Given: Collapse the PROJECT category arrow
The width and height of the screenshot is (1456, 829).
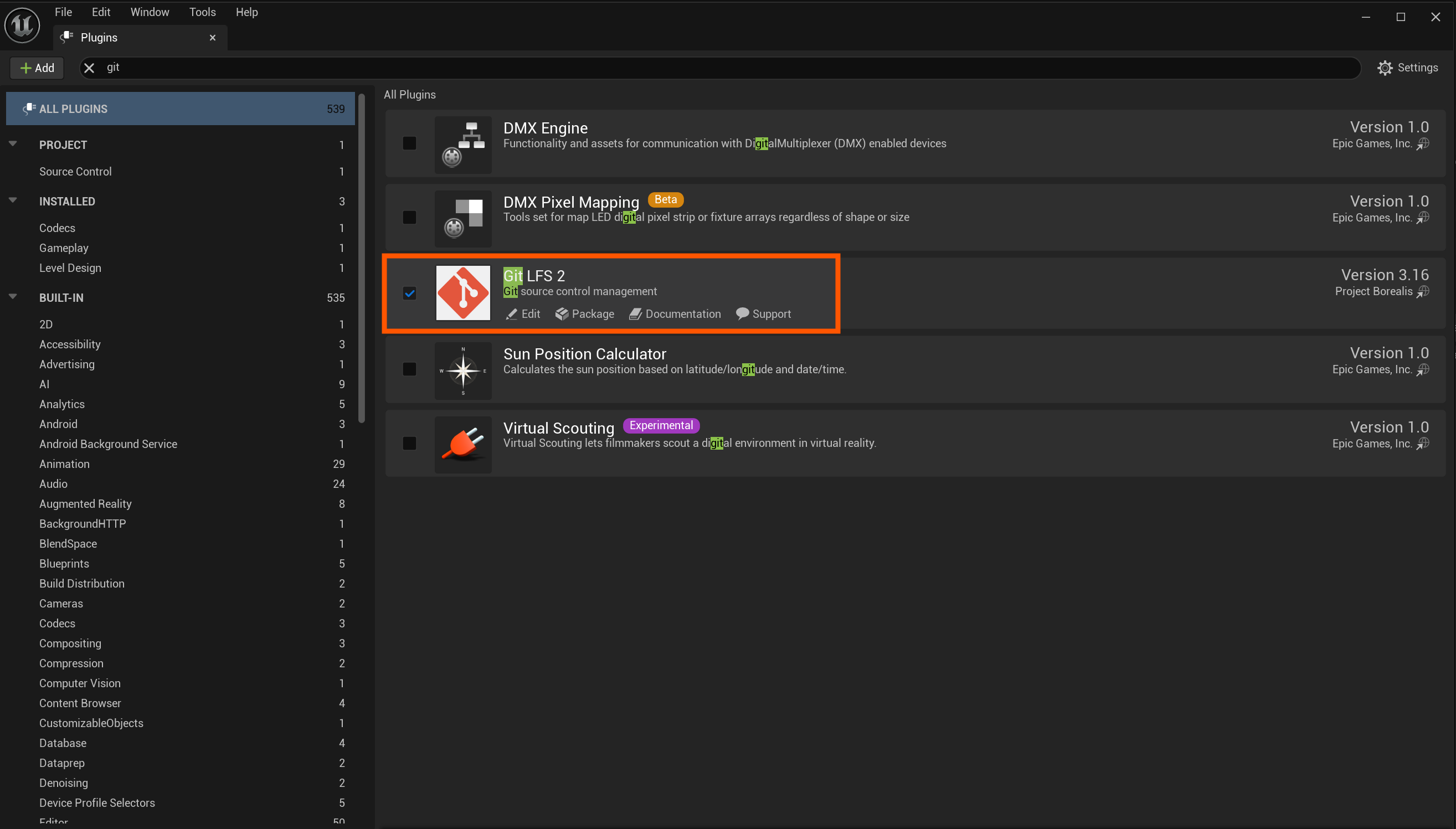Looking at the screenshot, I should point(13,143).
